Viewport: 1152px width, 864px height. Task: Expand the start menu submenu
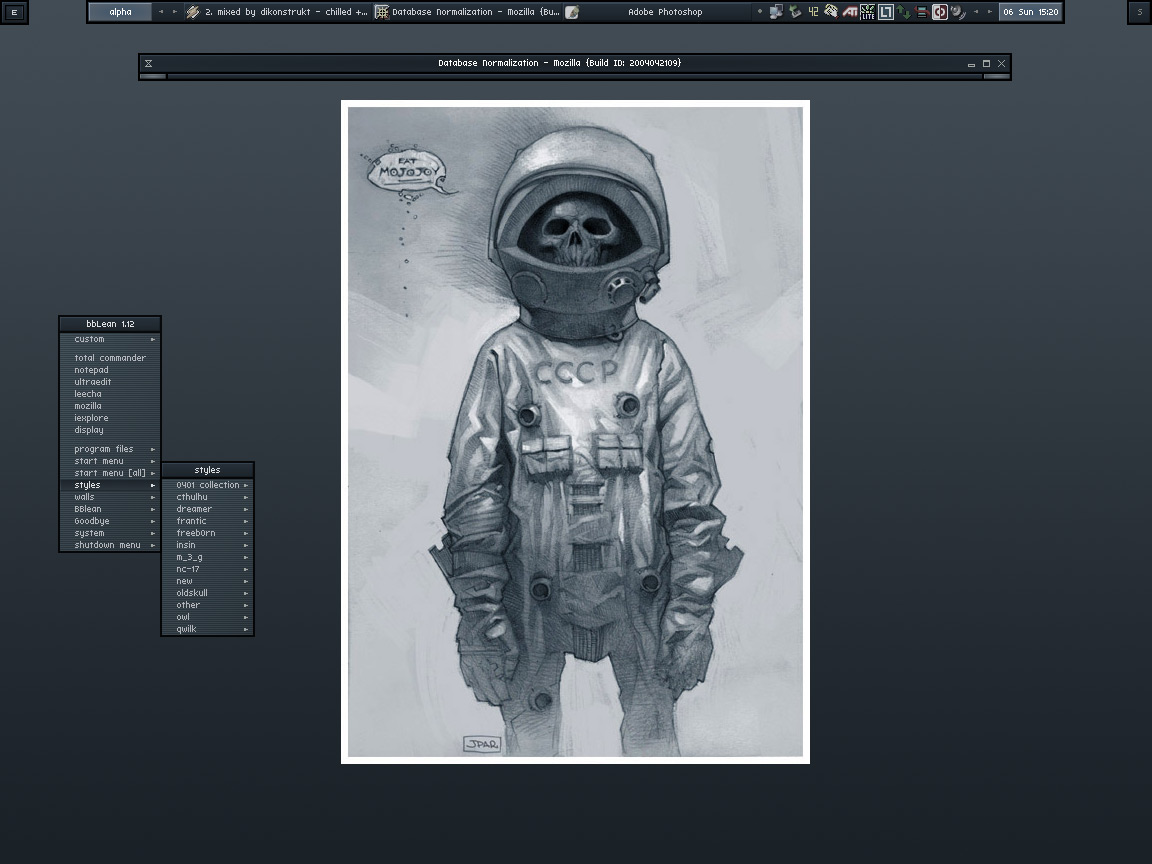110,461
